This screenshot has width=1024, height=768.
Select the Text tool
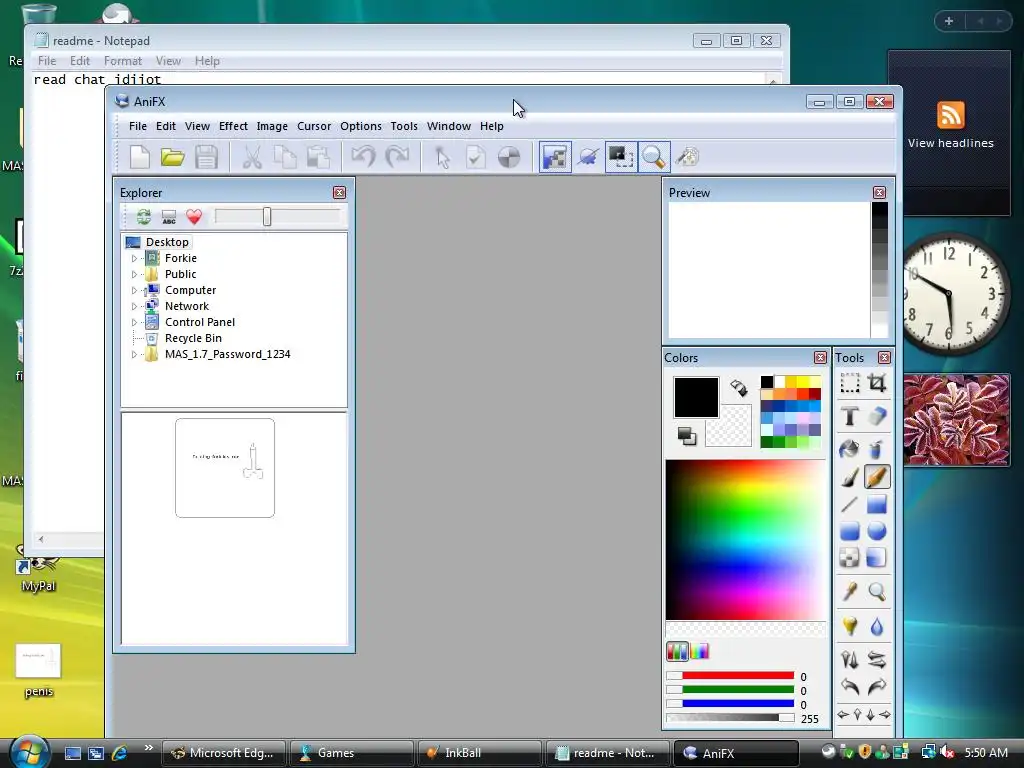pyautogui.click(x=850, y=416)
